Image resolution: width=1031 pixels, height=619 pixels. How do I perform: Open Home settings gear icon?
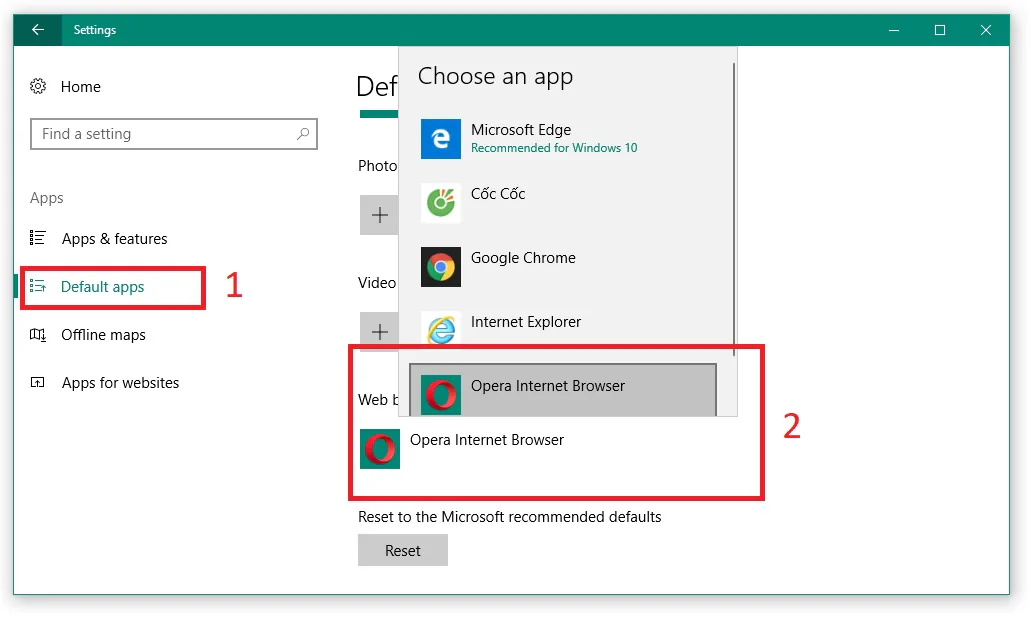click(38, 86)
